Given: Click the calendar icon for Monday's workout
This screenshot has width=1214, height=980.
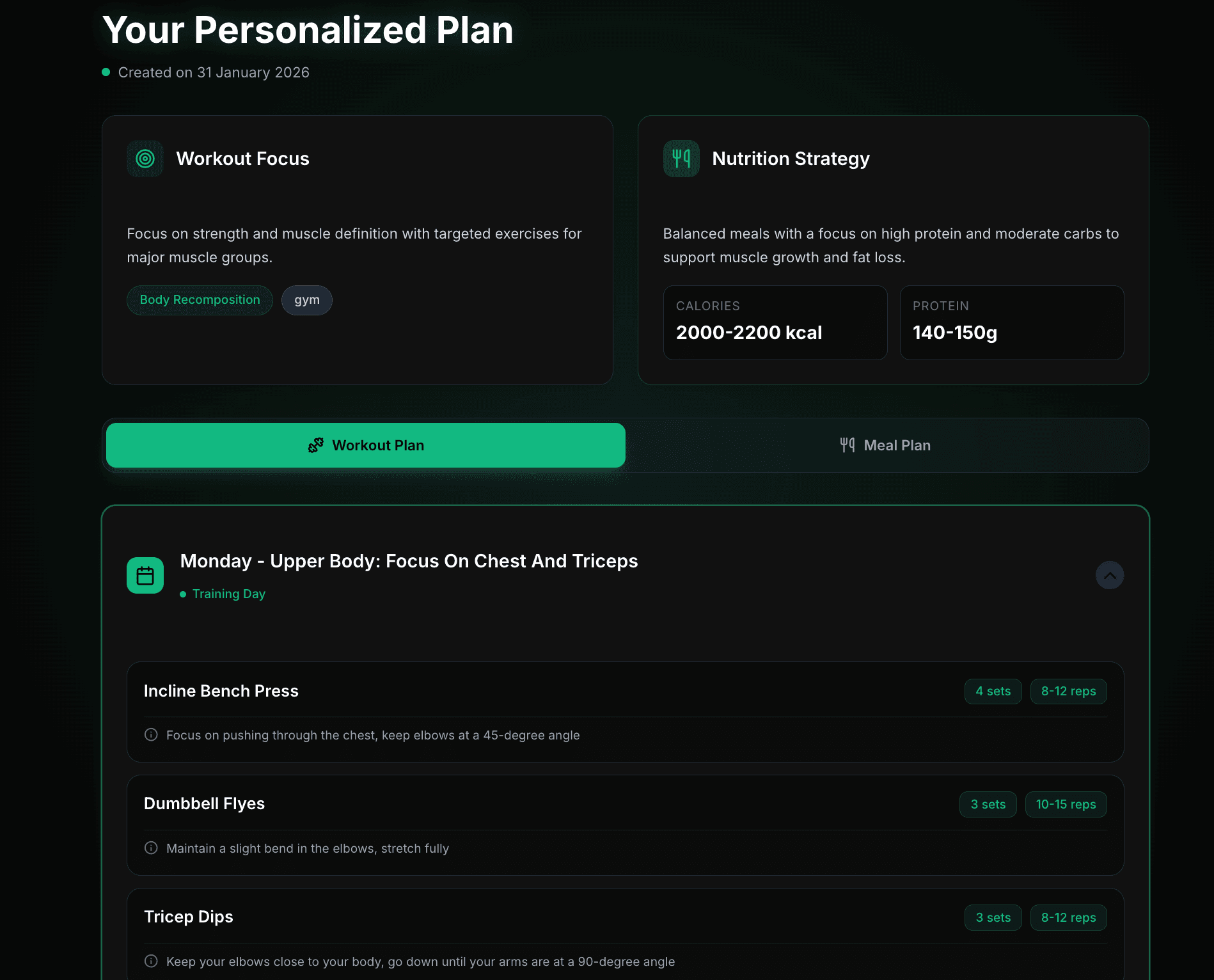Looking at the screenshot, I should pos(145,575).
